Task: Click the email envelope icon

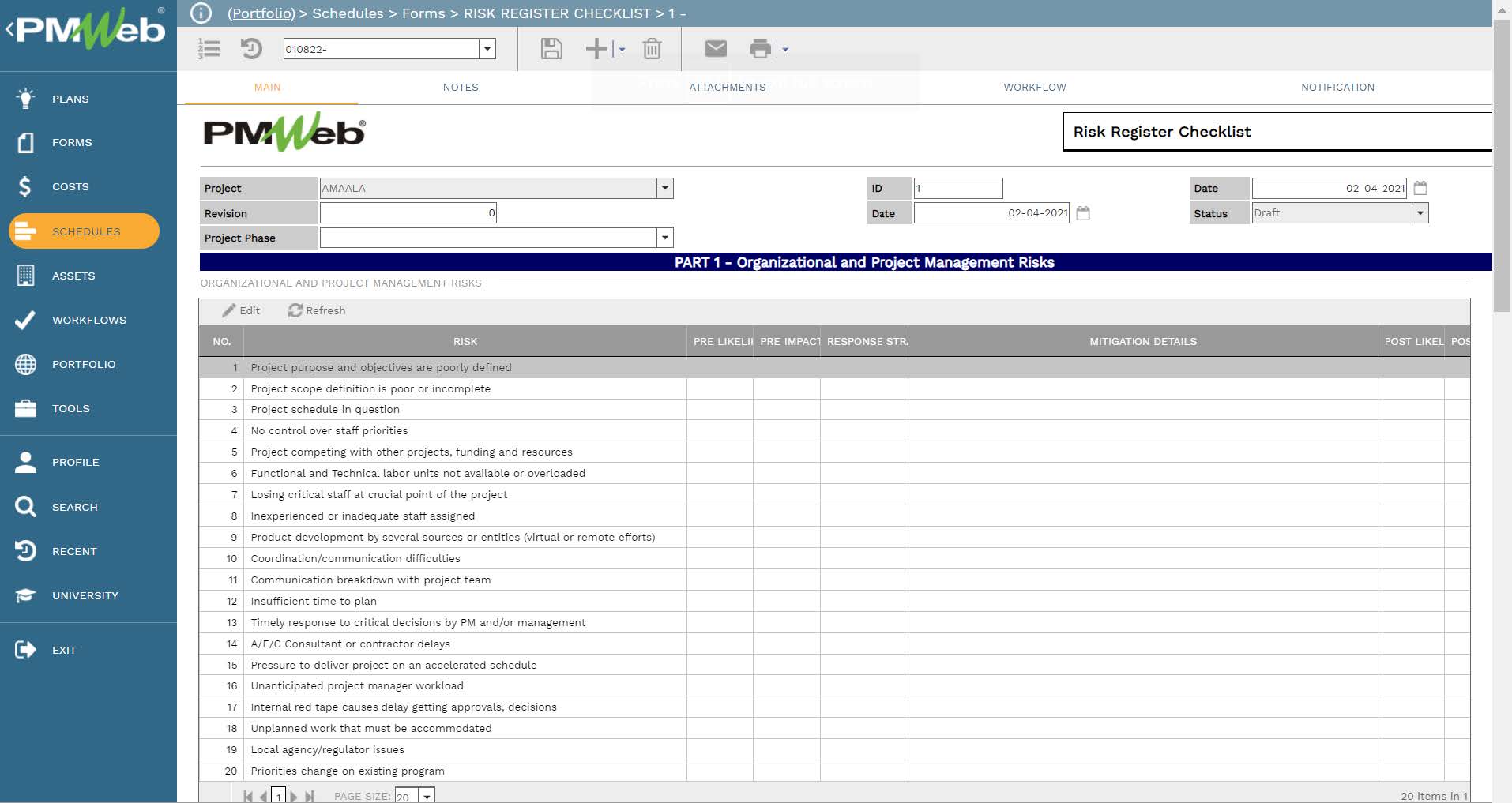Action: point(716,49)
